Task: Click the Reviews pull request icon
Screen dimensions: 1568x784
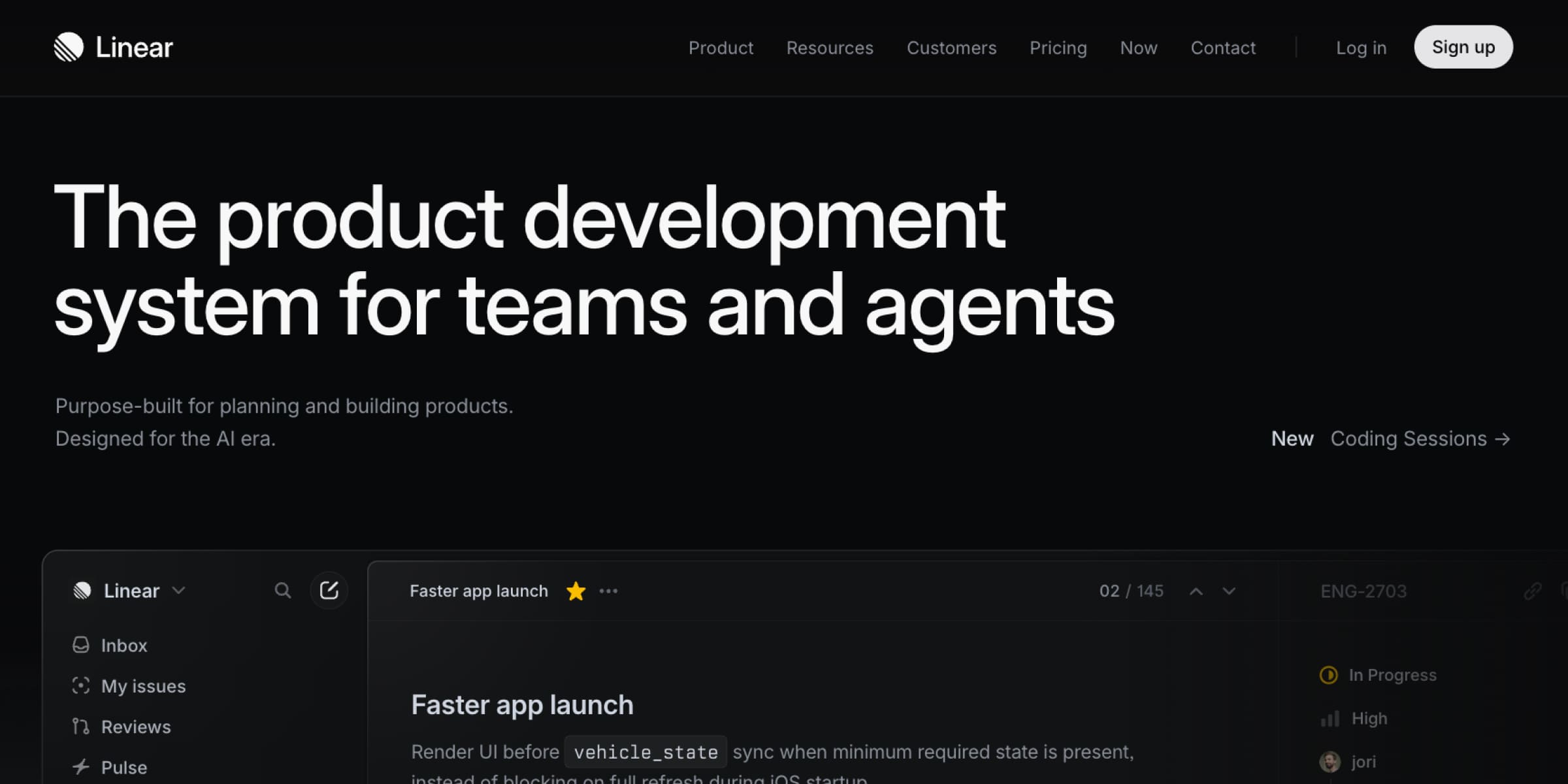Action: [81, 726]
